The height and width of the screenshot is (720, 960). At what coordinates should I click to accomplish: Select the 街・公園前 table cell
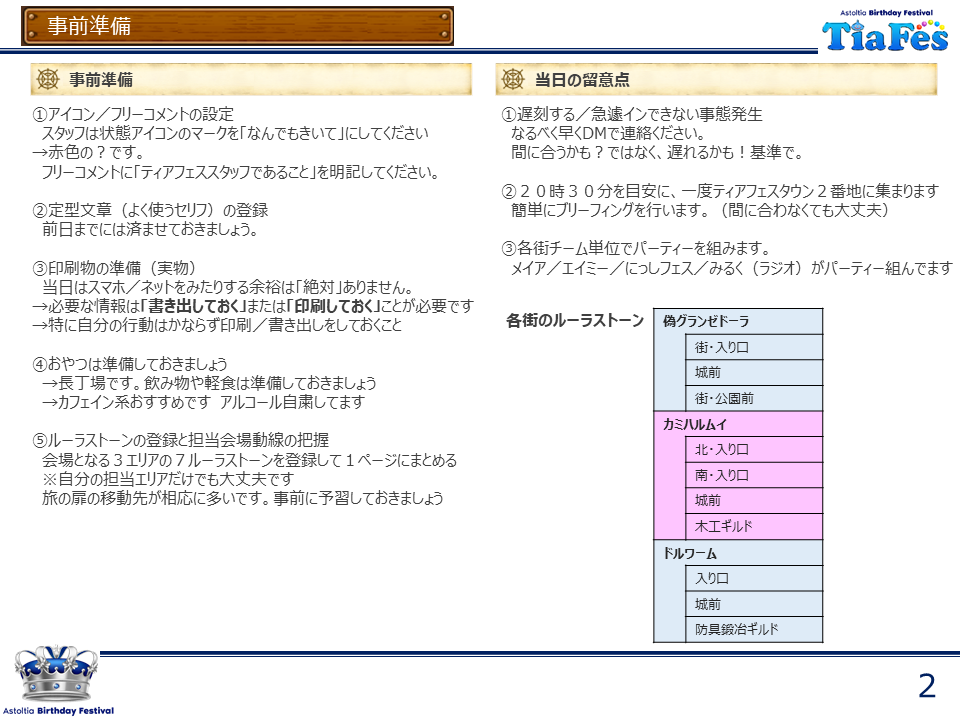point(754,399)
